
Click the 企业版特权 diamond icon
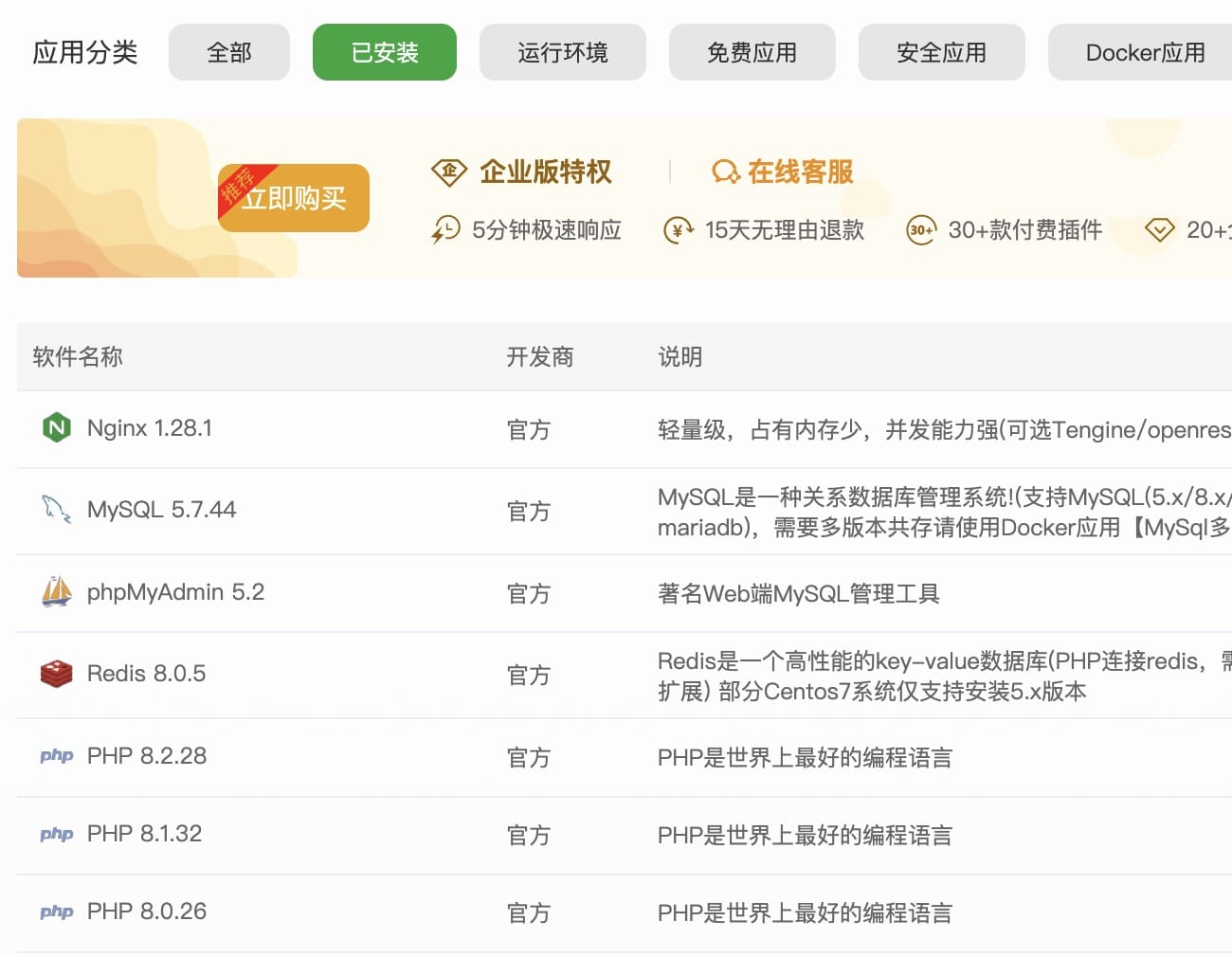point(449,172)
